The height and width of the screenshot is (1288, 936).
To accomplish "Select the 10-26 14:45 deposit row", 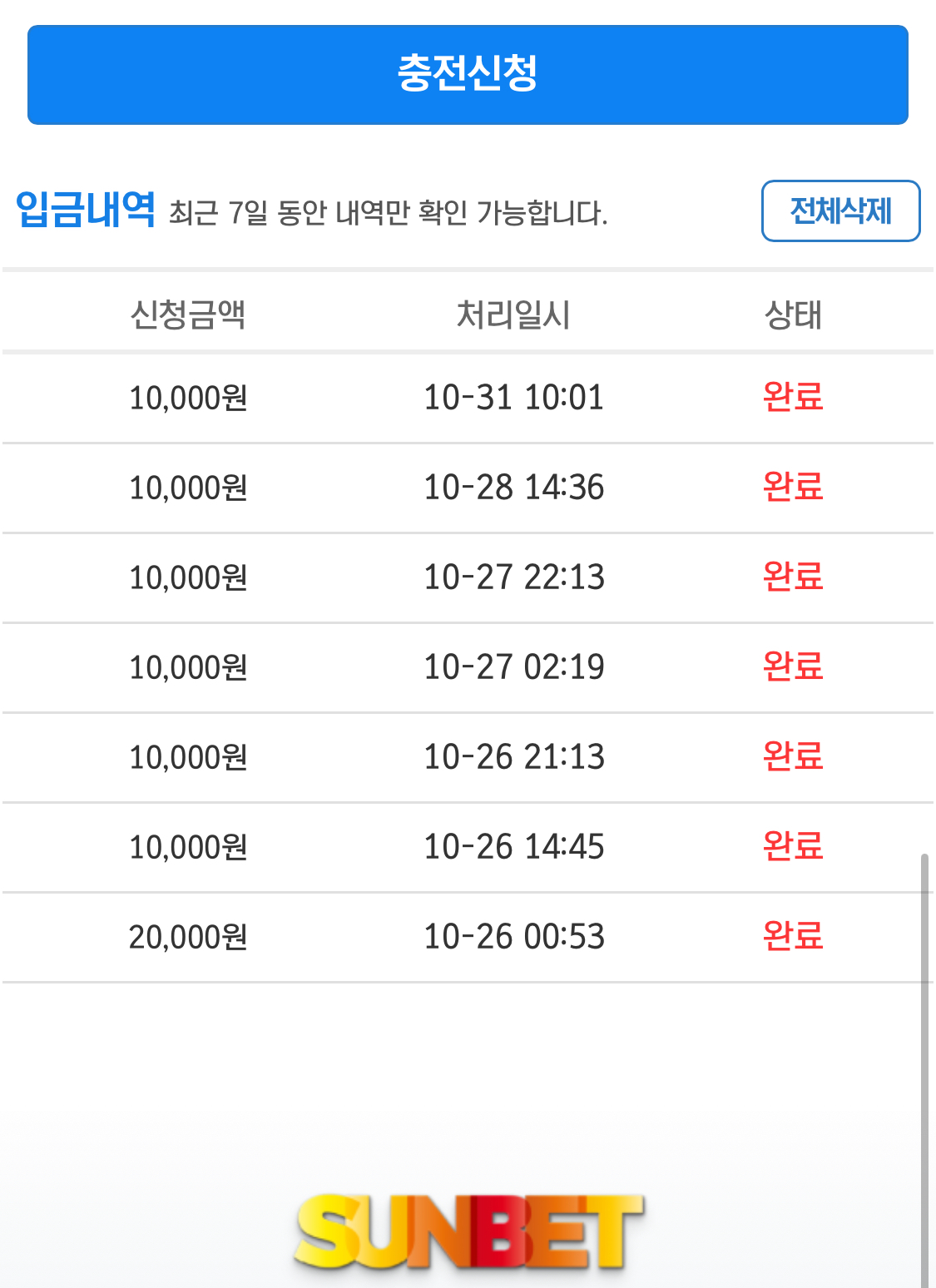I will (513, 847).
